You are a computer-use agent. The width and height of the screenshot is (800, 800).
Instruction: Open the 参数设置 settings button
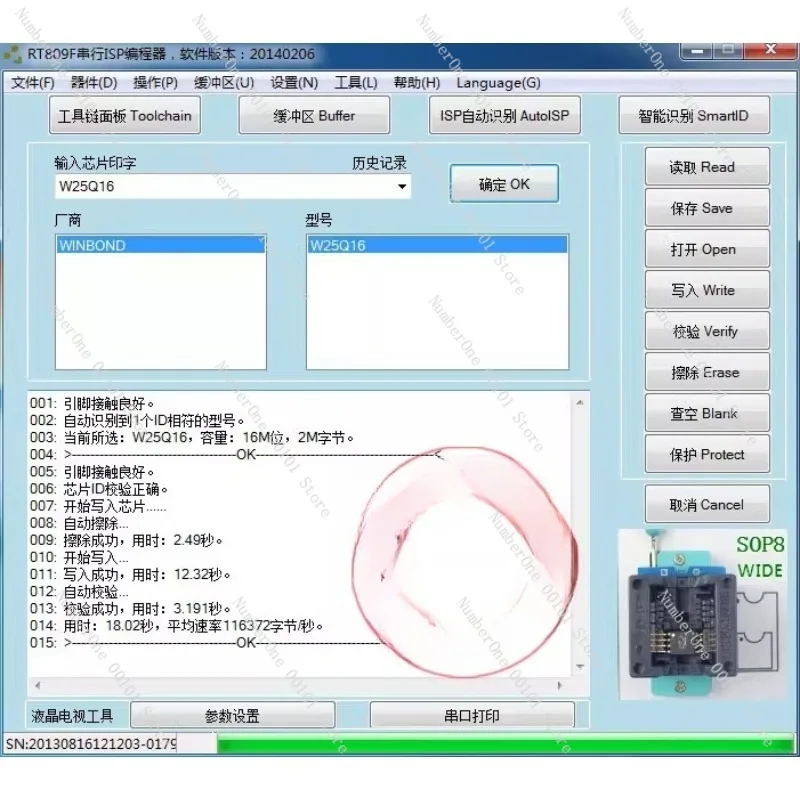point(233,715)
